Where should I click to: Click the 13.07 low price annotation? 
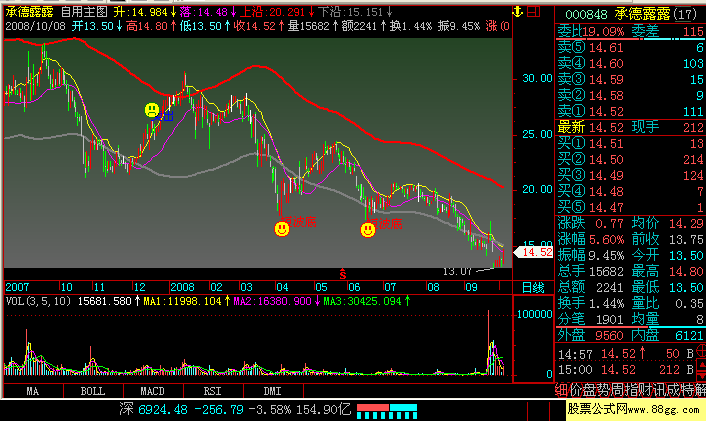click(x=457, y=271)
